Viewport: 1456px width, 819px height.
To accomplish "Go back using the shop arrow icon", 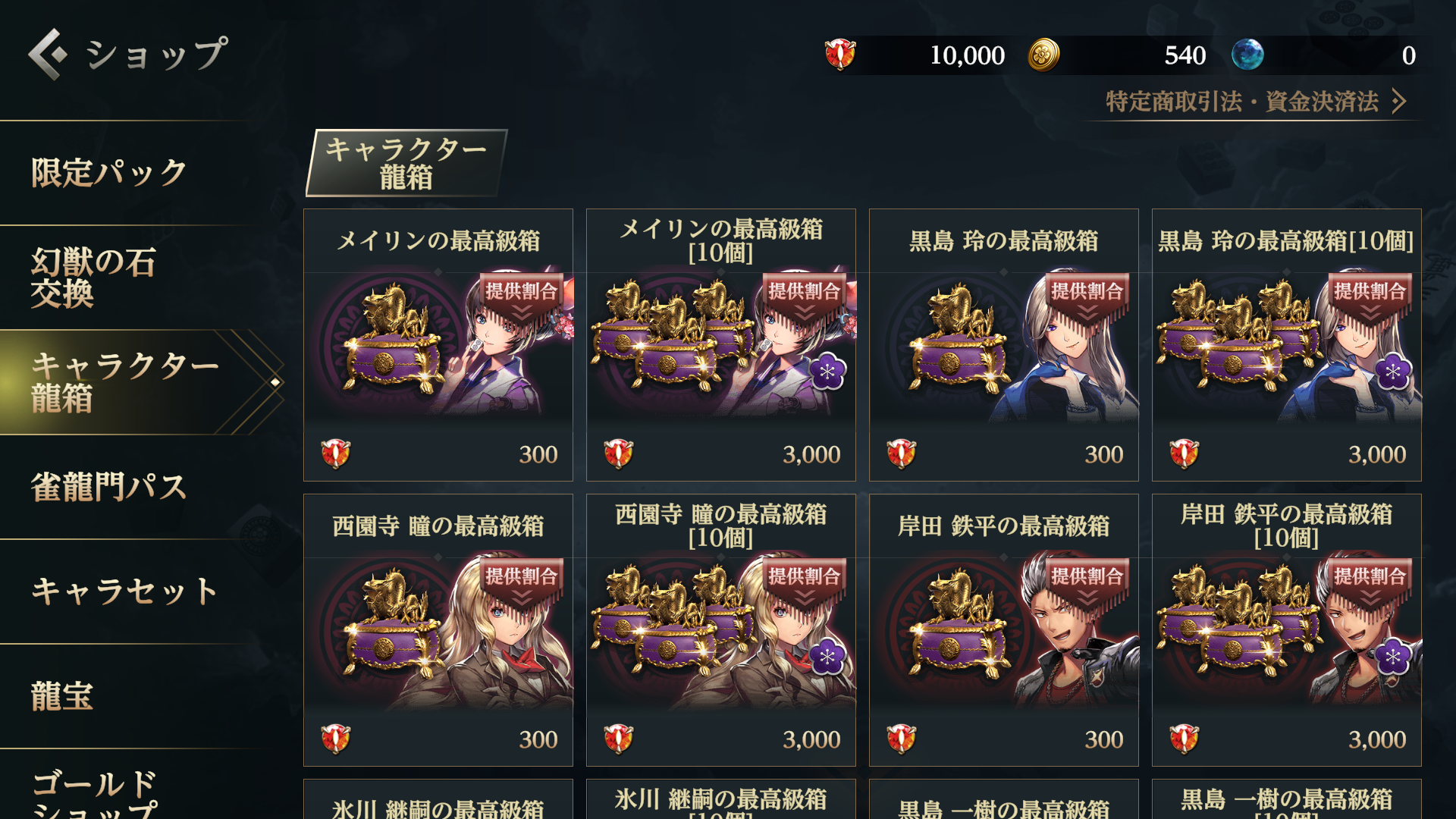I will pyautogui.click(x=47, y=54).
